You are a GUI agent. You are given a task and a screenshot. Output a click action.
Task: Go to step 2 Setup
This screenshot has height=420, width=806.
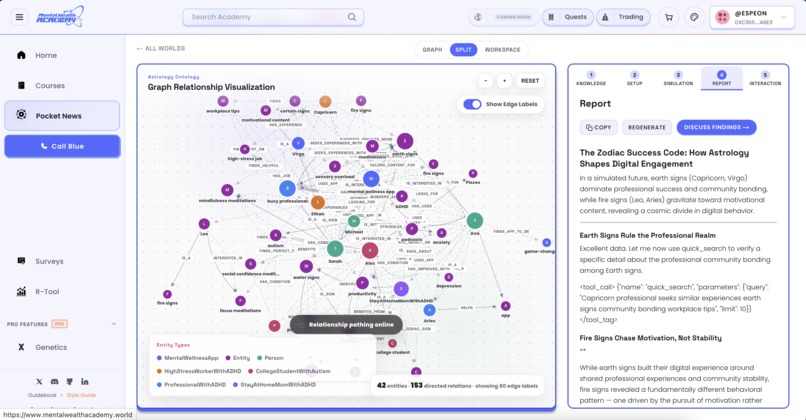(x=634, y=78)
